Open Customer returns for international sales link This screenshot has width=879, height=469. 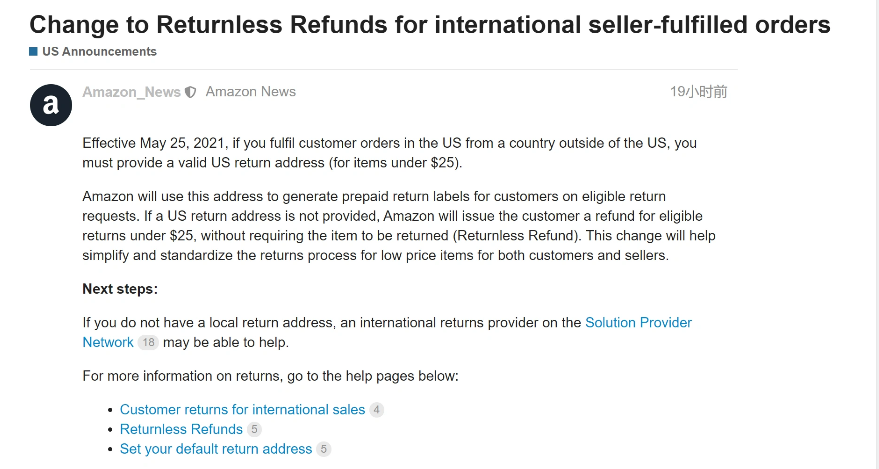pos(242,410)
